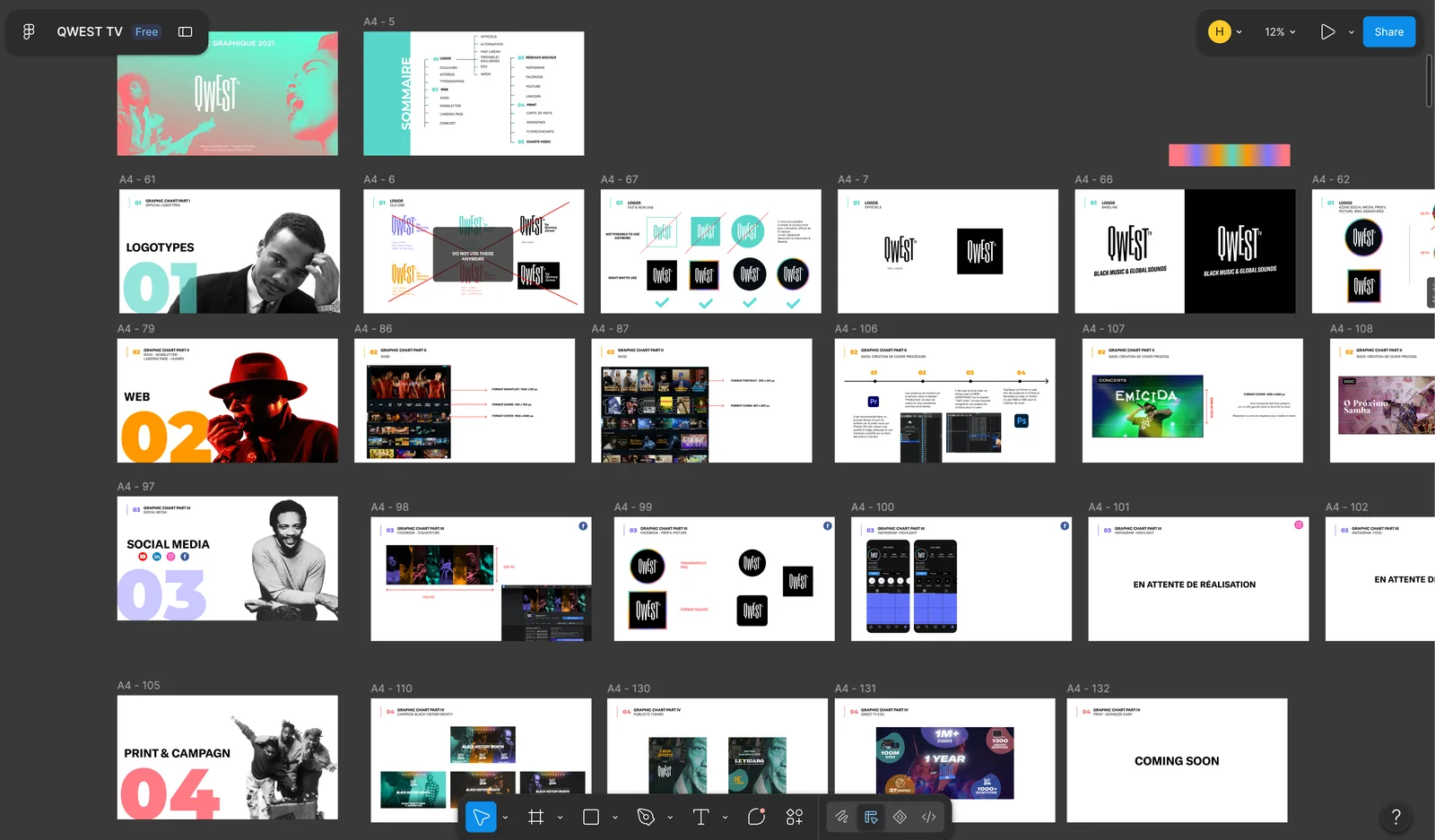Select the LOGOTYPES 01 frame

[x=229, y=251]
